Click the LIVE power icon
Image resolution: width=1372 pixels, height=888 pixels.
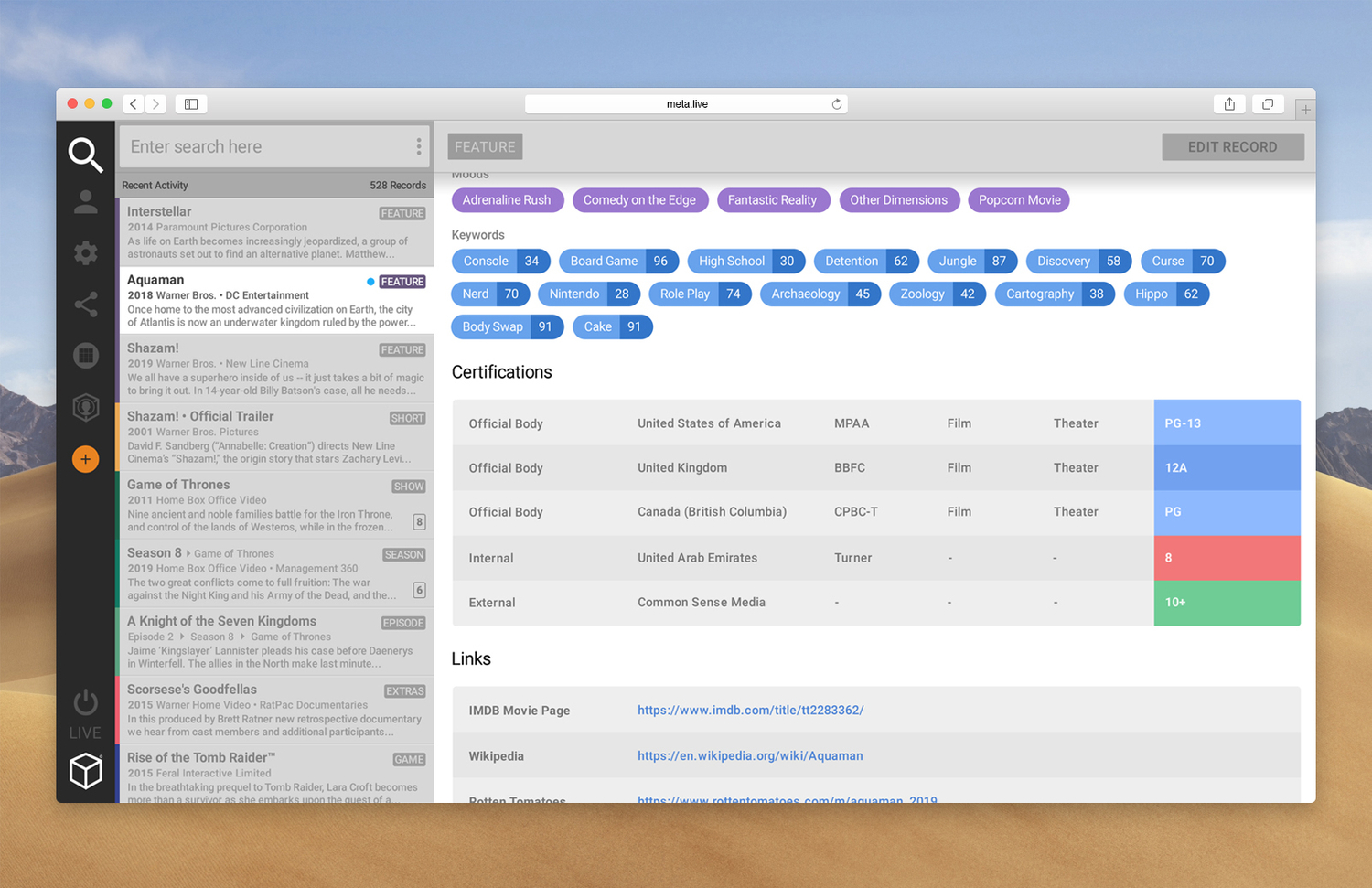tap(85, 702)
